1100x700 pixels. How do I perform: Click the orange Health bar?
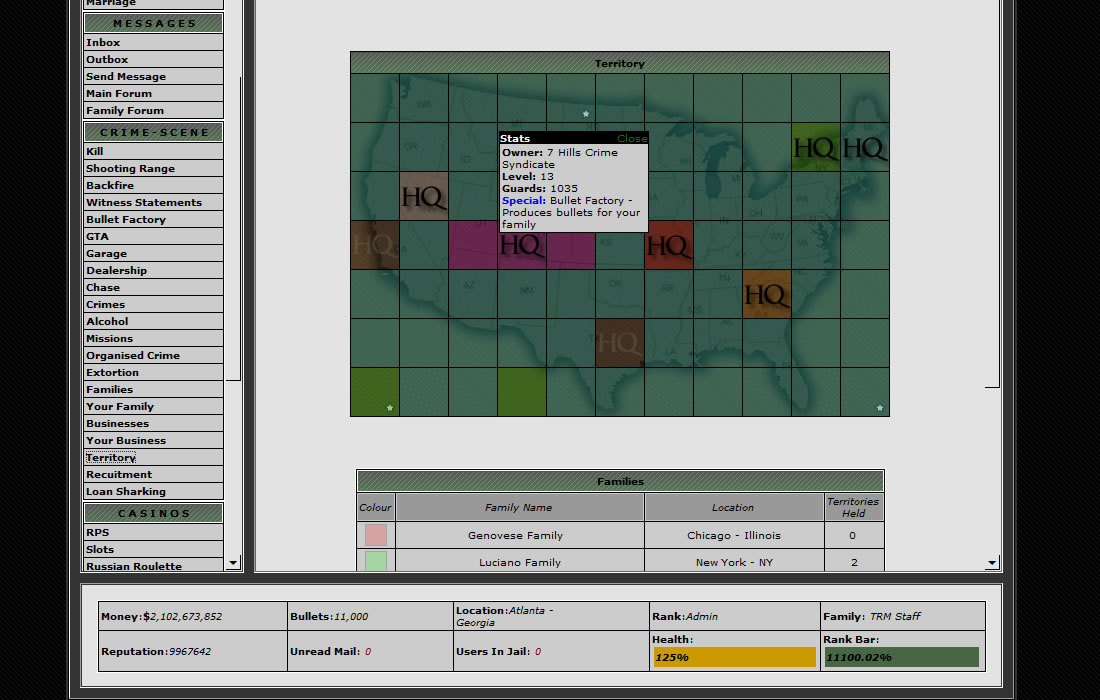pyautogui.click(x=734, y=657)
